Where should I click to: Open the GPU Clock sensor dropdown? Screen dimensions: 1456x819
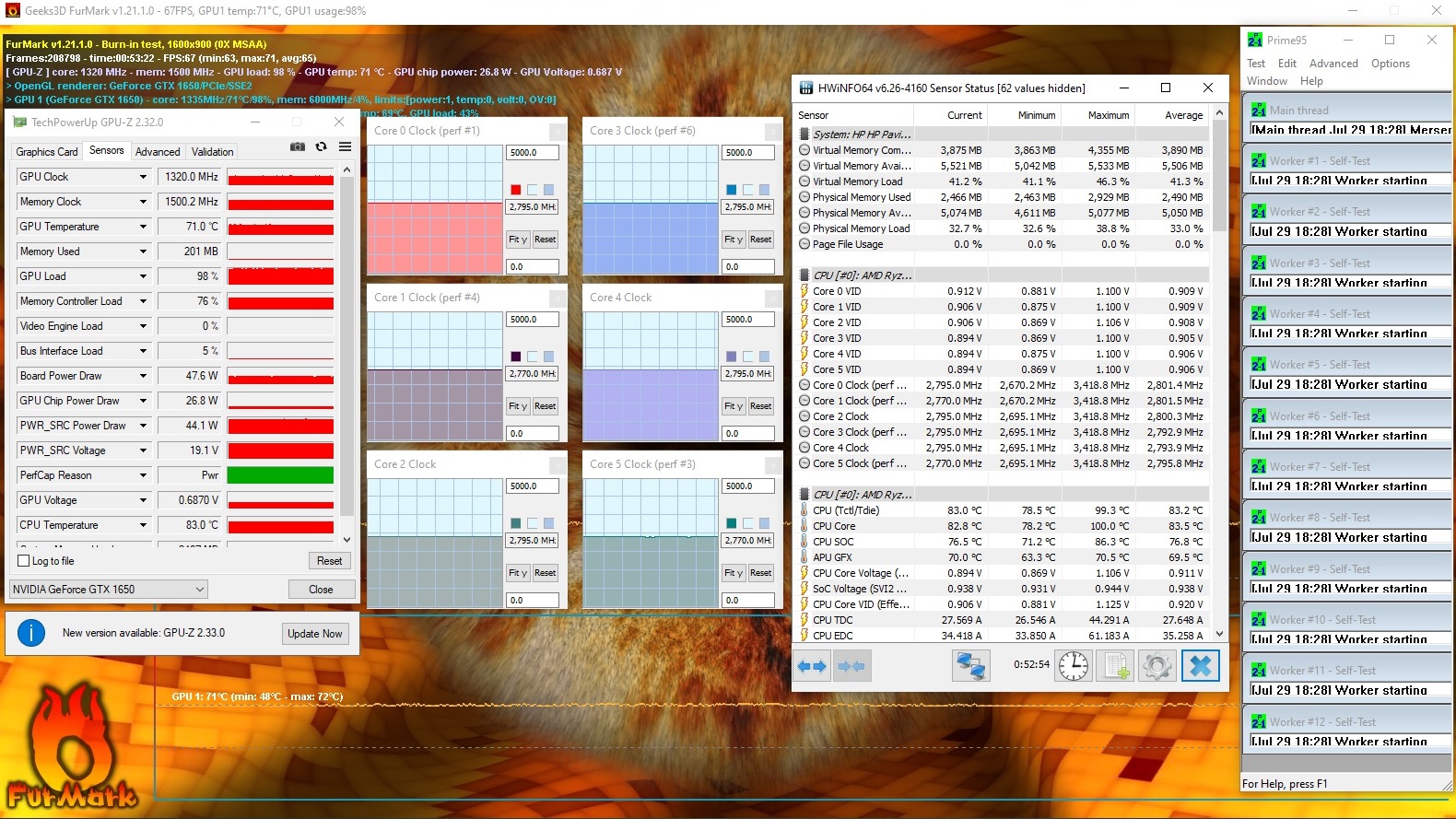point(143,177)
